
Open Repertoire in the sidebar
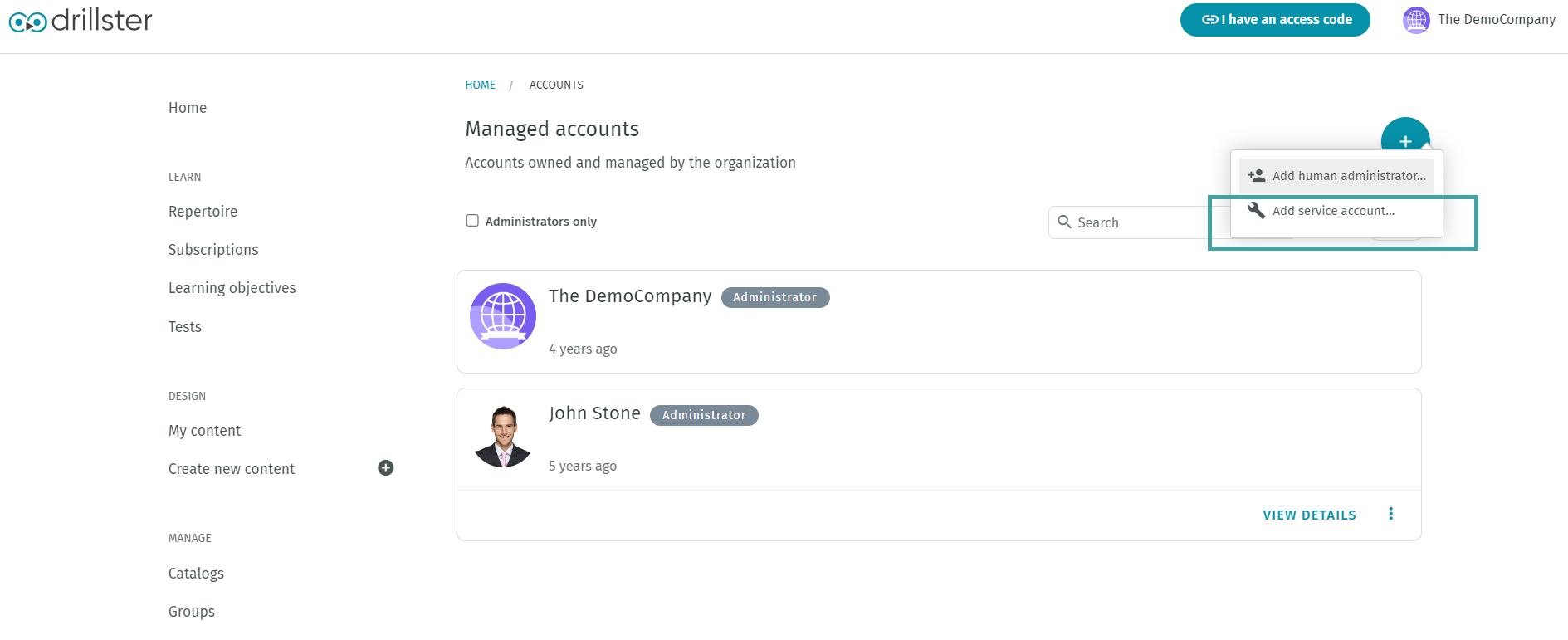[x=203, y=212]
